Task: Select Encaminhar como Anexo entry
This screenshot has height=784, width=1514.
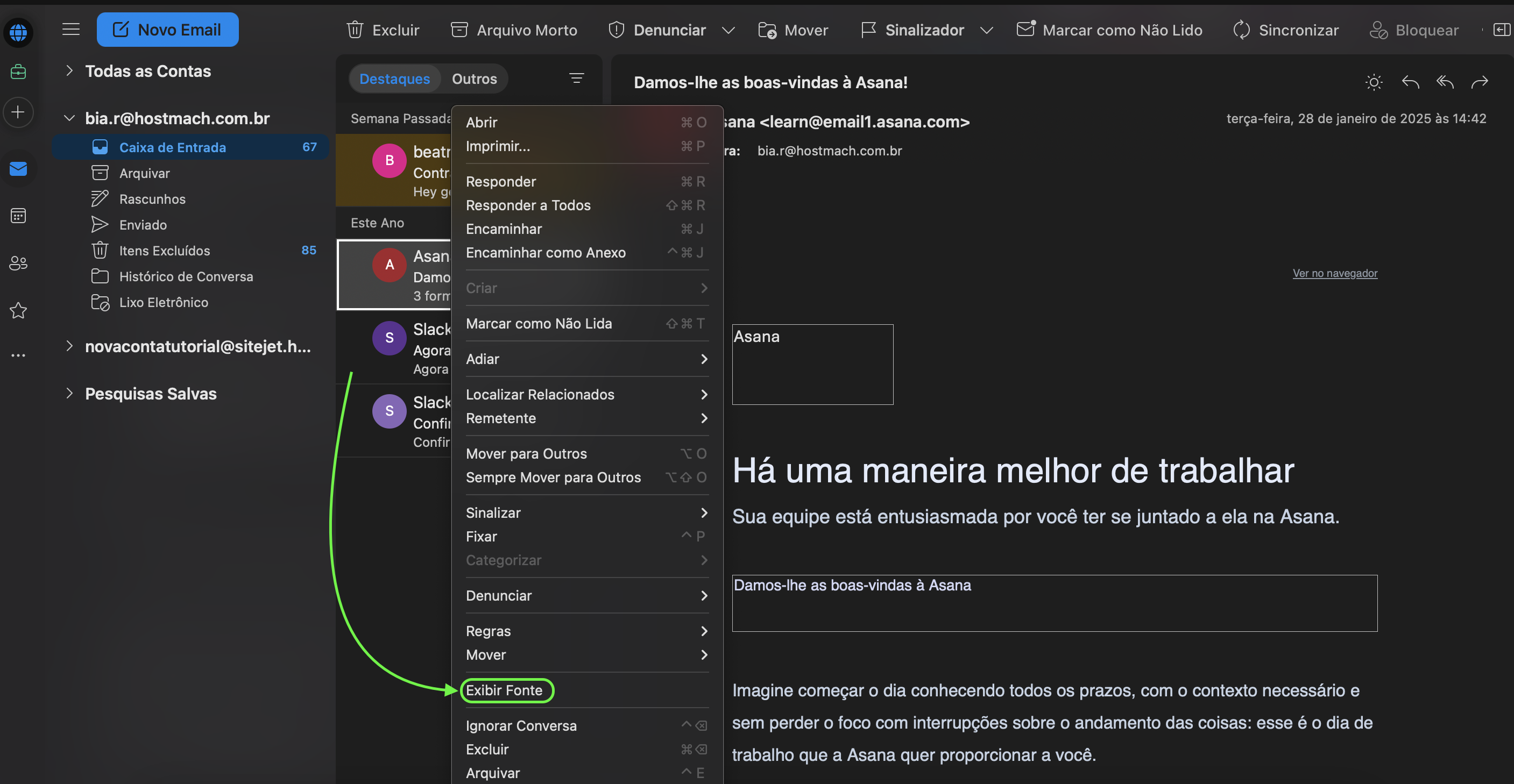Action: 586,253
